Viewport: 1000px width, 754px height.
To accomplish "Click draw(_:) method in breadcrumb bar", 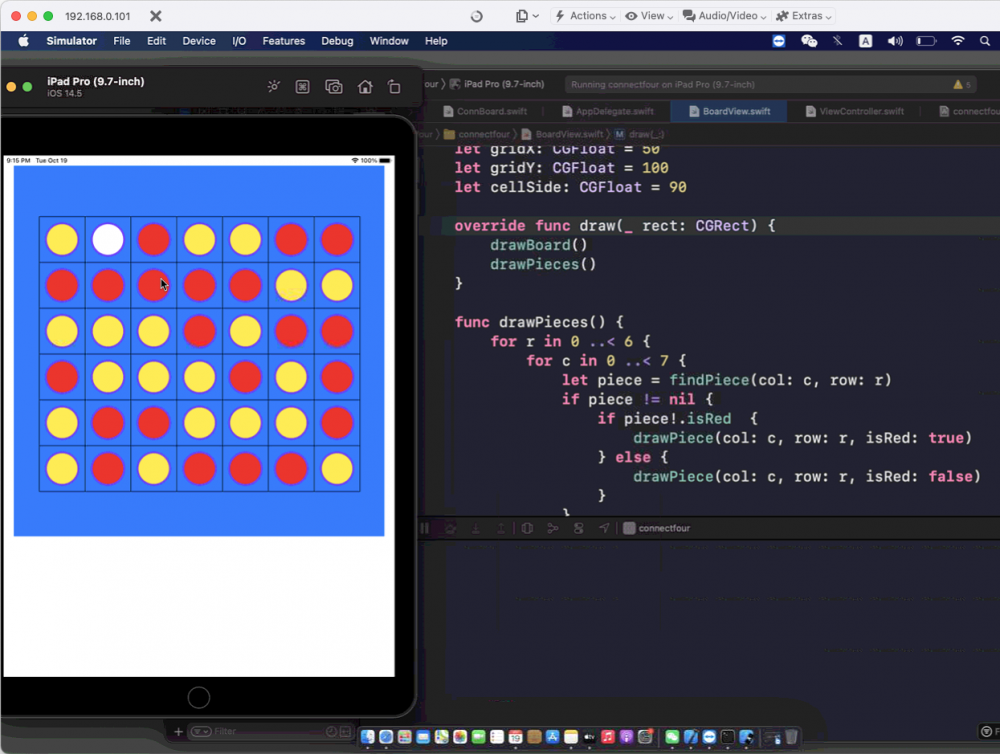I will tap(640, 134).
